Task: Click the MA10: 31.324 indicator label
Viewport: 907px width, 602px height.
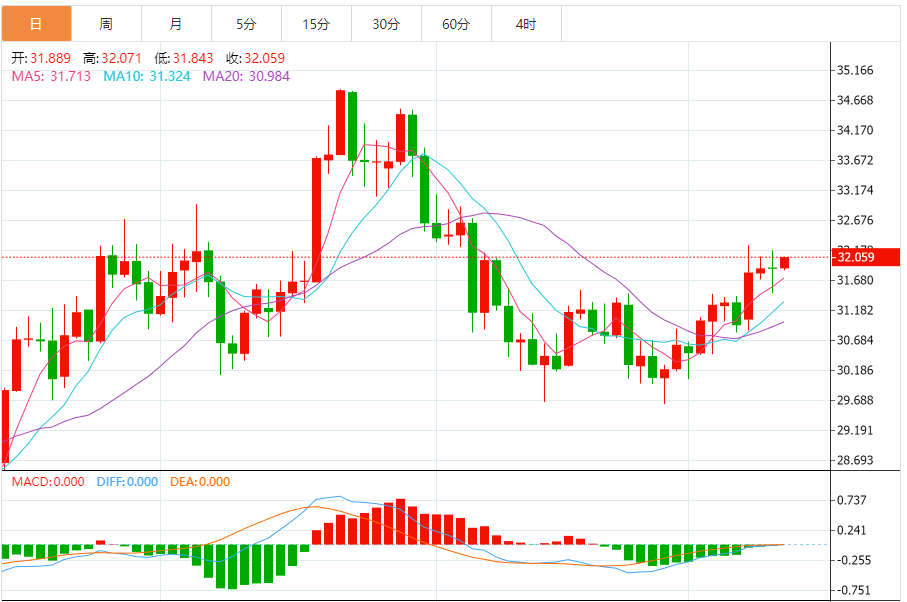Action: pos(147,76)
